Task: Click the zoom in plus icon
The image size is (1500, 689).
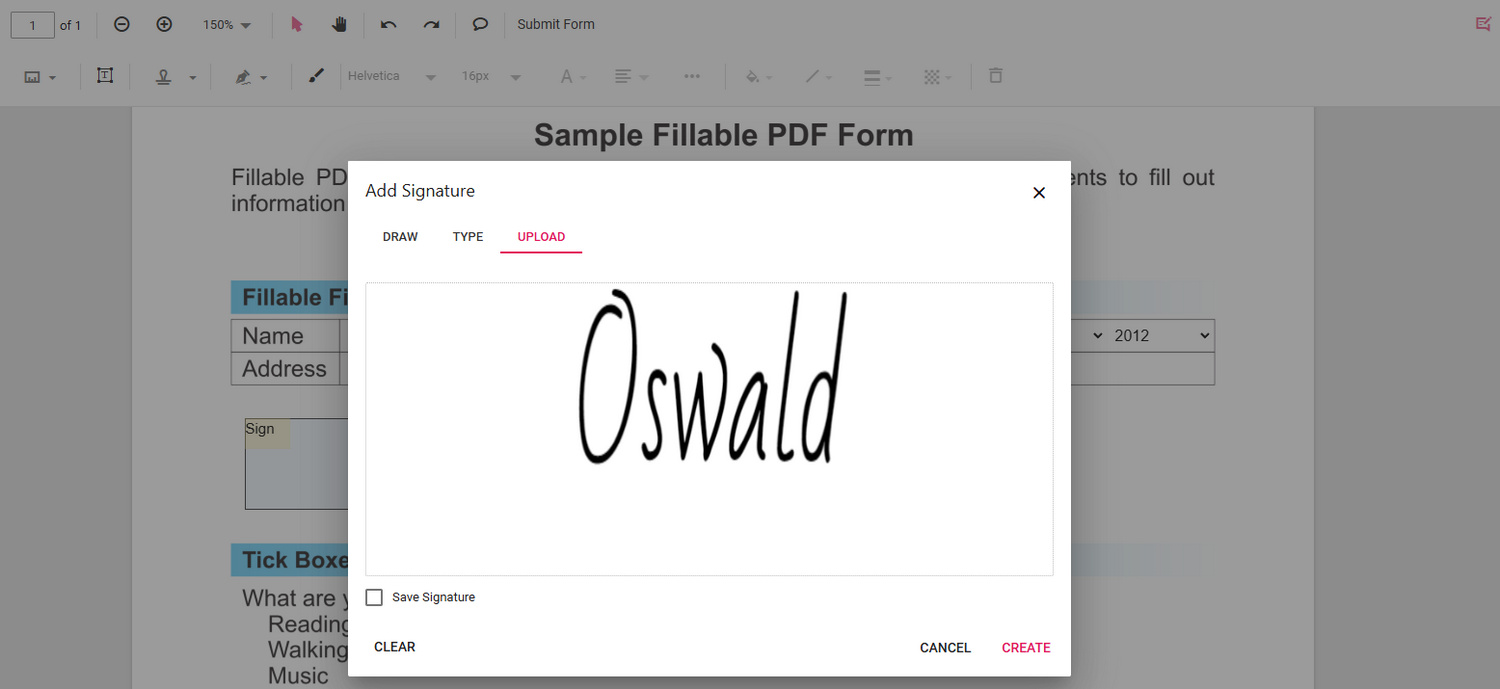Action: tap(165, 24)
